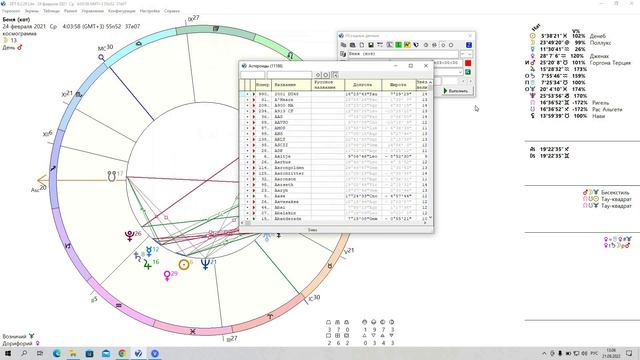Click the Sun glyph on the chart
The width and height of the screenshot is (640, 360).
(184, 265)
